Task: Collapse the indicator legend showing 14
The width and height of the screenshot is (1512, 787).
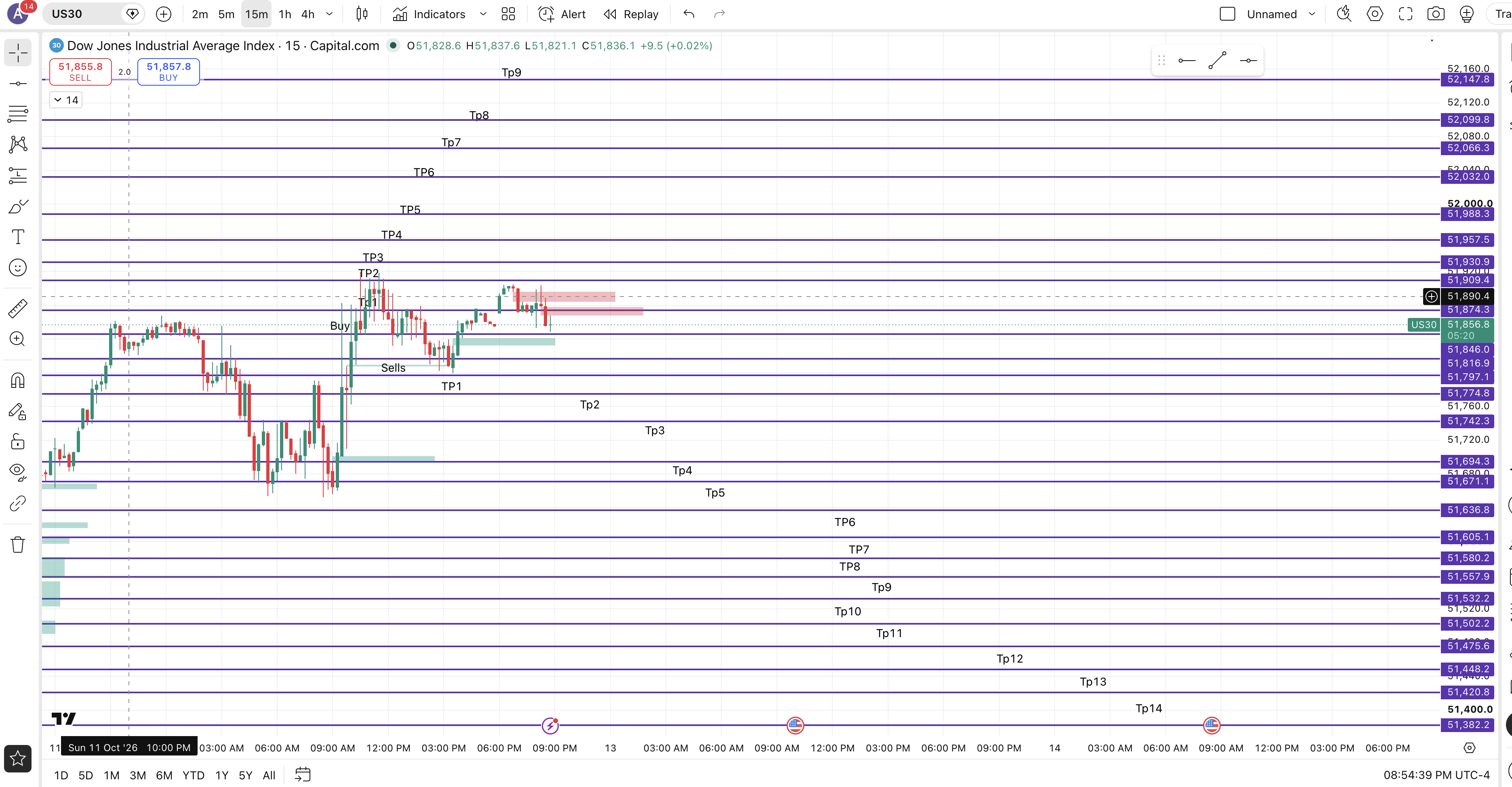Action: 66,100
